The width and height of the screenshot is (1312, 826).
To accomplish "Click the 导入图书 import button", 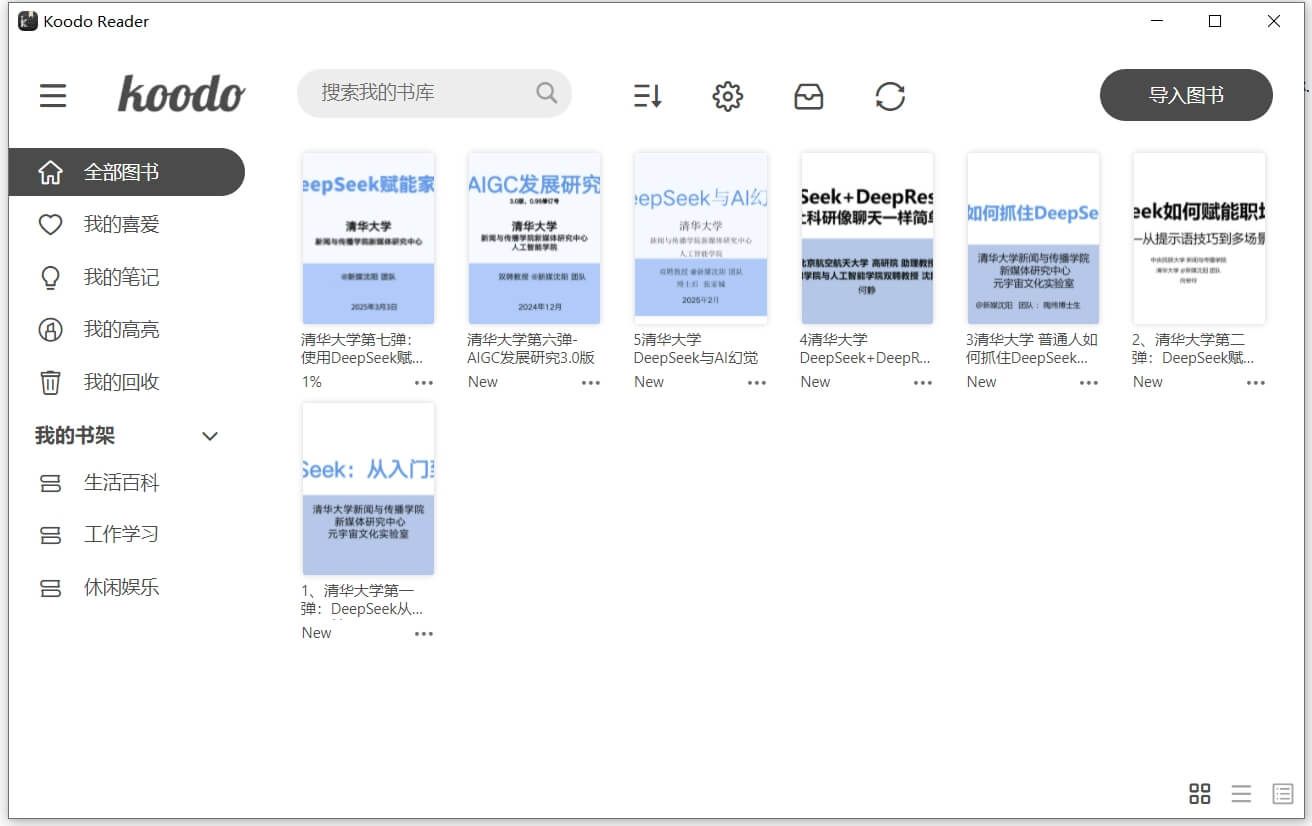I will click(x=1186, y=95).
